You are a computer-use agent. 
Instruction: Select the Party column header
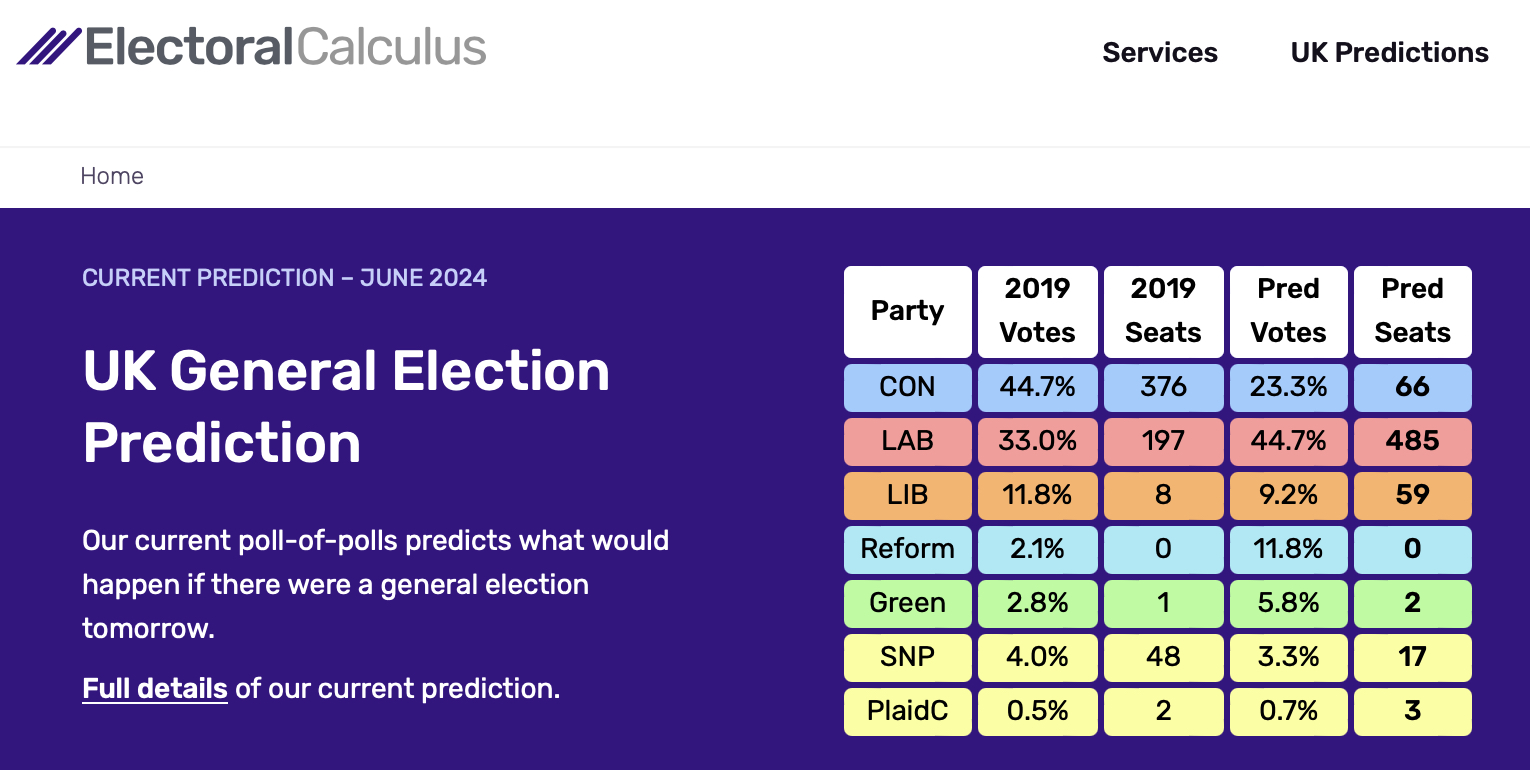pos(908,311)
